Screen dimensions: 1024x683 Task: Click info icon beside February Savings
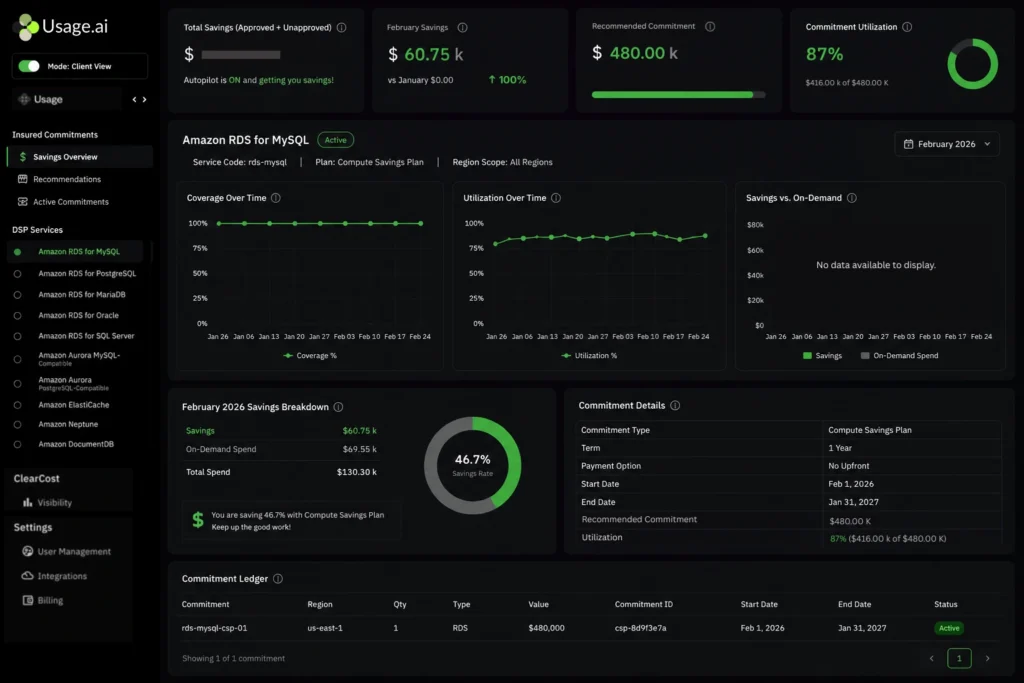462,27
